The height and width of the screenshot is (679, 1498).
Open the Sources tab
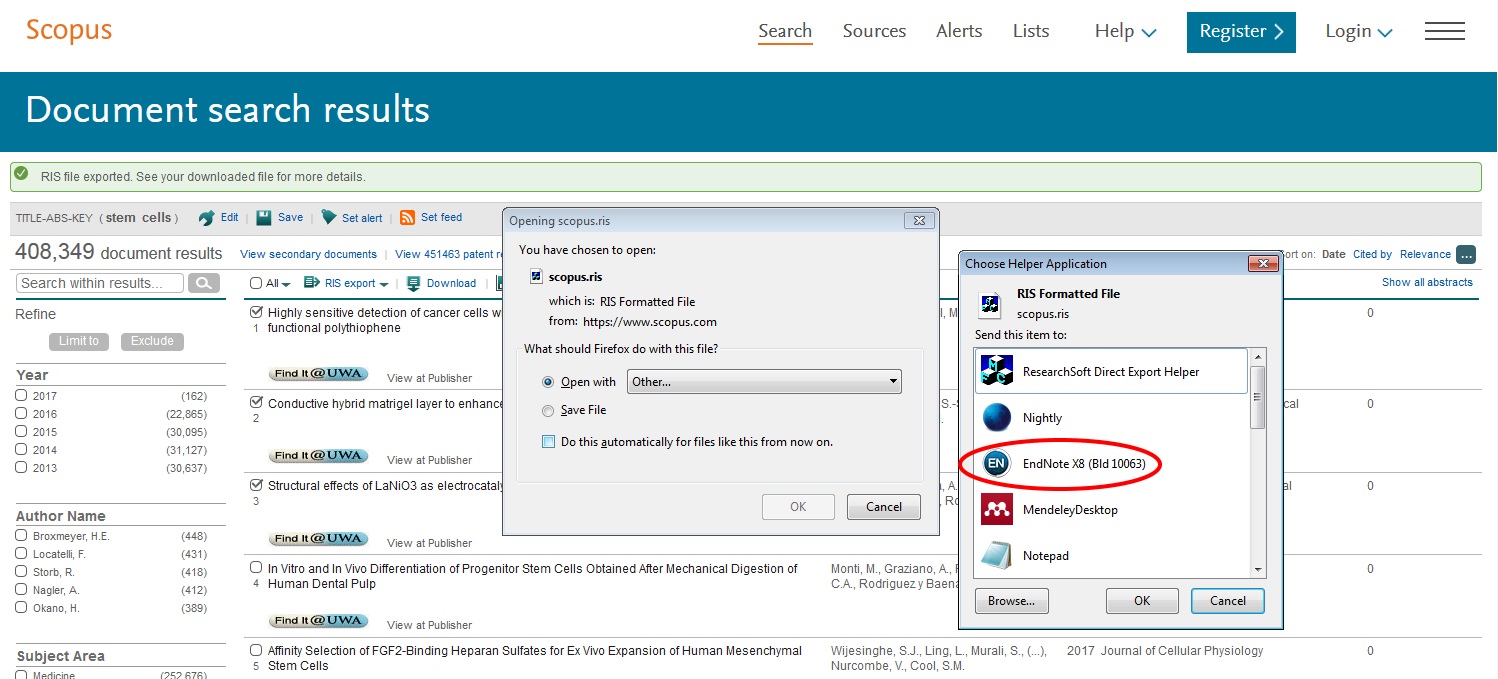click(x=874, y=31)
